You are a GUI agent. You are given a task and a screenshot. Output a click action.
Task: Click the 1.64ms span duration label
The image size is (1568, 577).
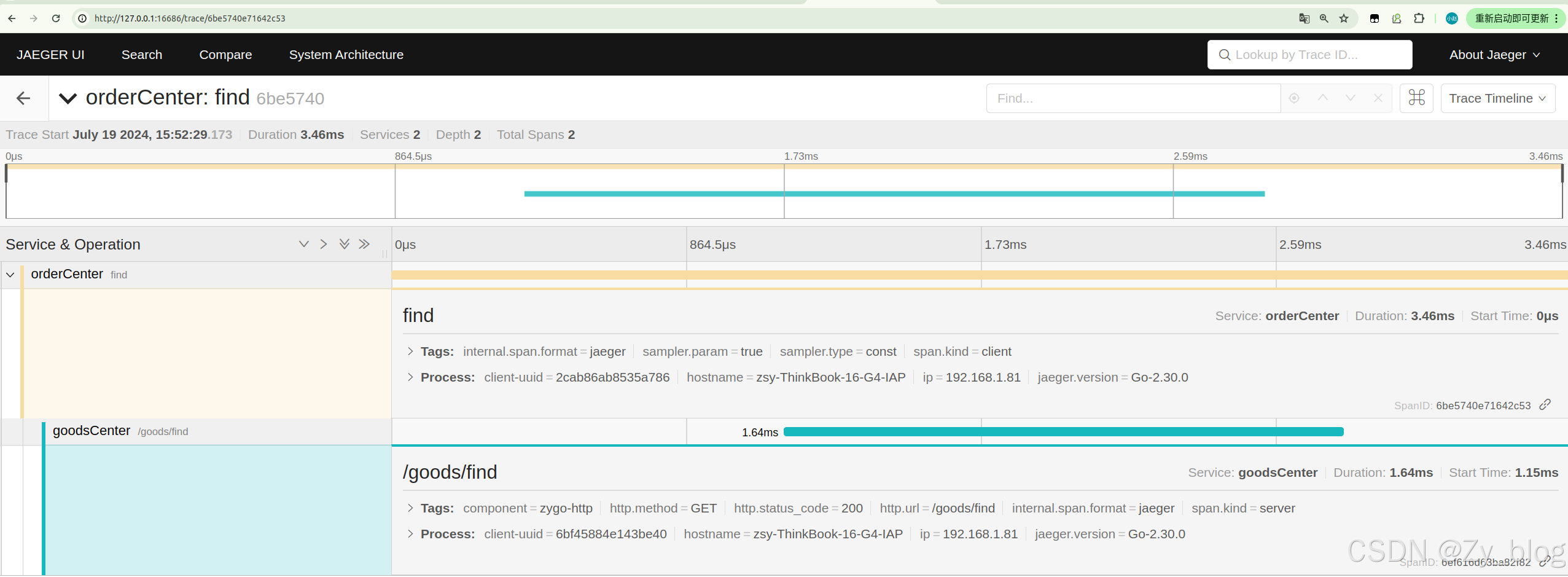click(760, 433)
